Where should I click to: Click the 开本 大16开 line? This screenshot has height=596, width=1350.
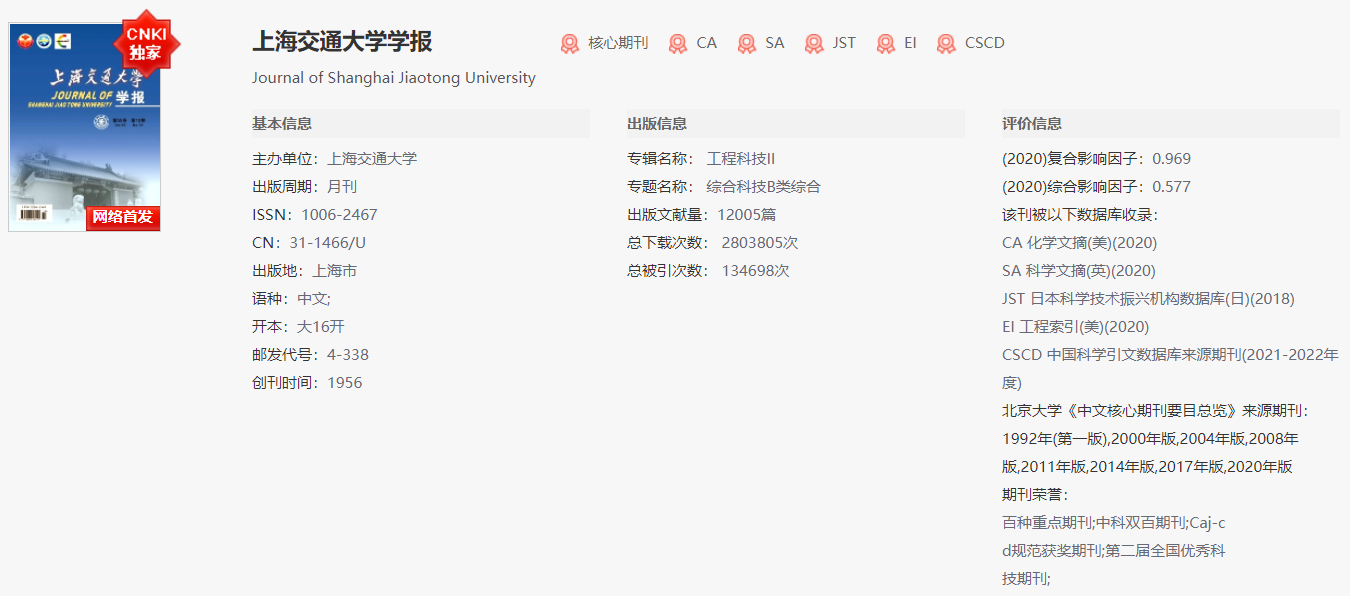coord(298,327)
